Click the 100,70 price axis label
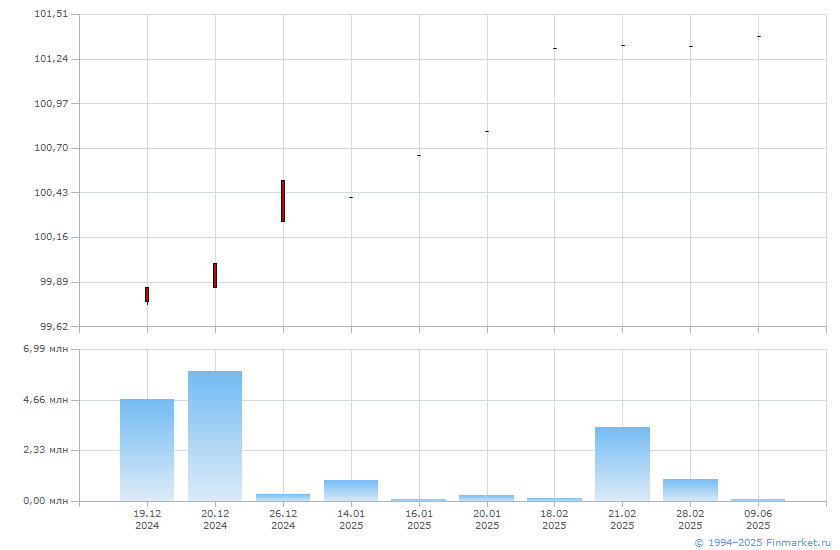 coord(51,148)
